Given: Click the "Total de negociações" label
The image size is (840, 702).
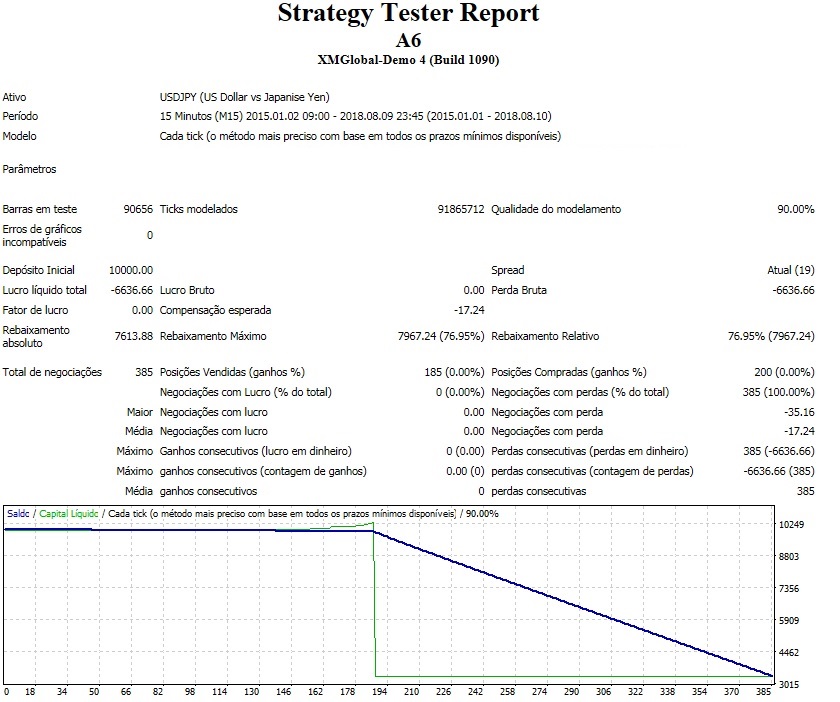Looking at the screenshot, I should point(52,372).
